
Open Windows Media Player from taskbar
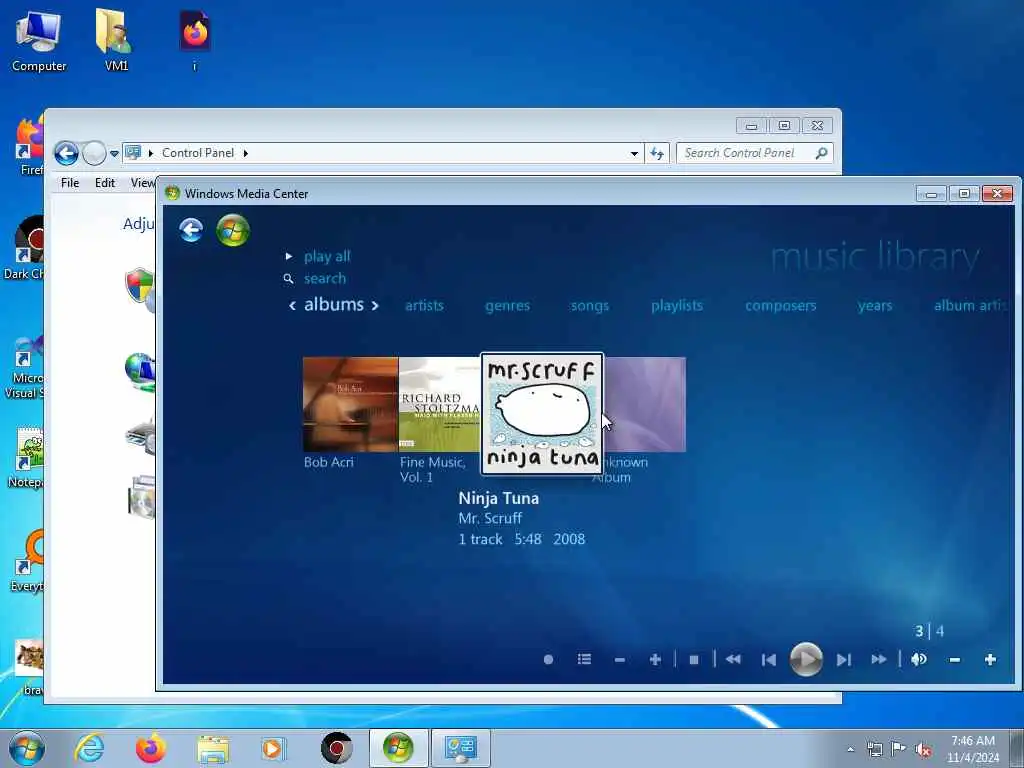pyautogui.click(x=273, y=748)
